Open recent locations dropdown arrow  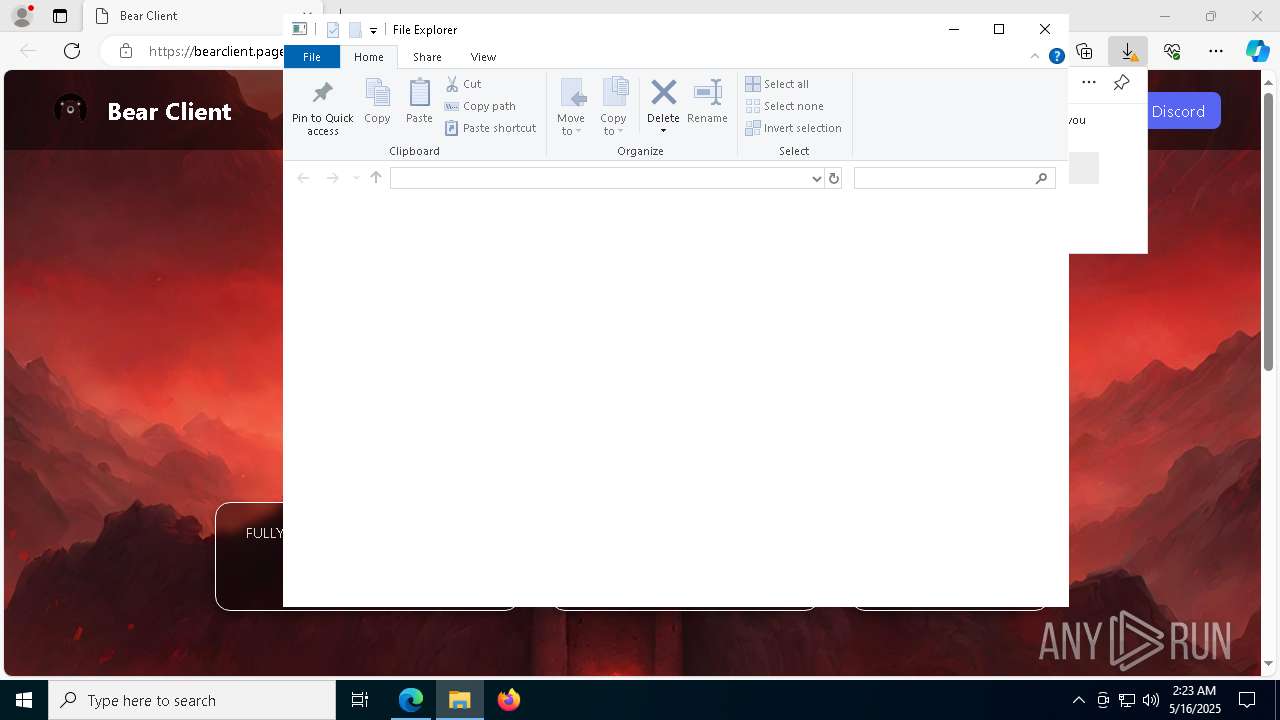click(355, 178)
